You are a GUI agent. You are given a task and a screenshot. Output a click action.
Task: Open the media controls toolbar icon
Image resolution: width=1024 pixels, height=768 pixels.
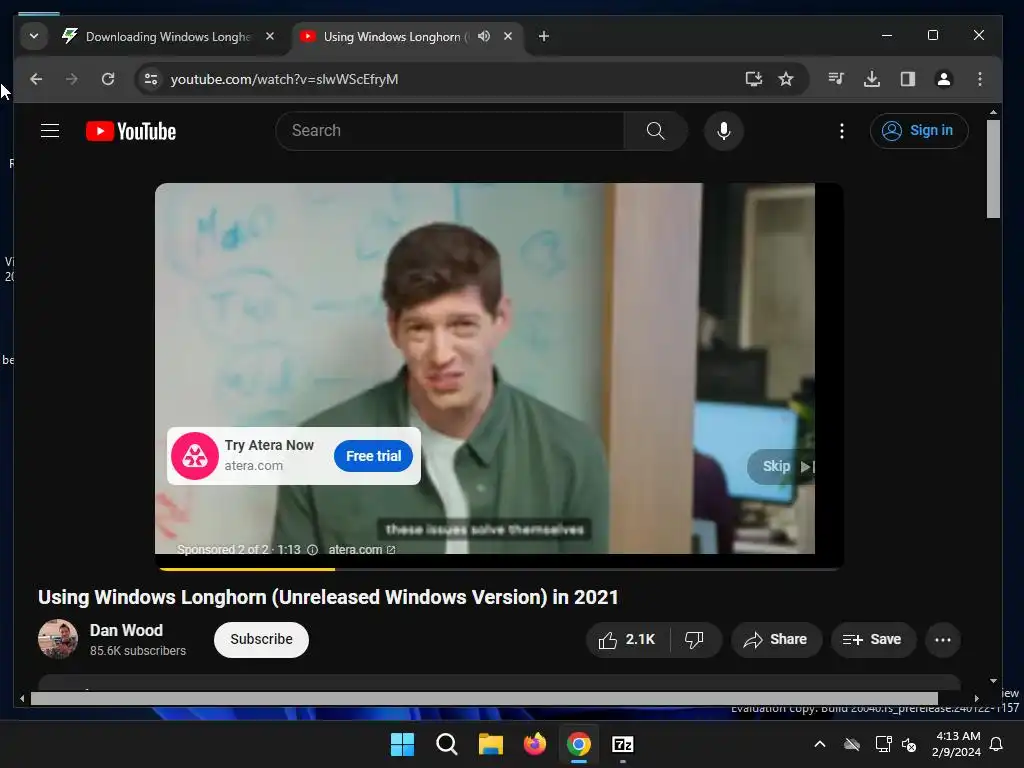click(836, 79)
